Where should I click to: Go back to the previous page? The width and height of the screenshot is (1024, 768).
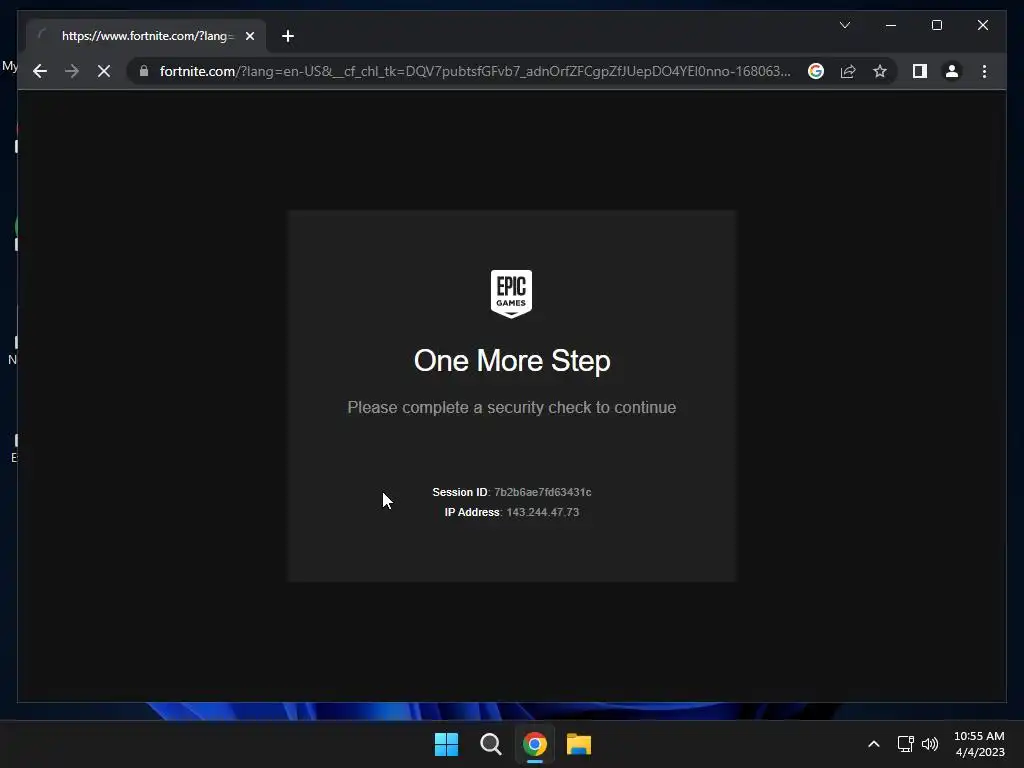(40, 71)
